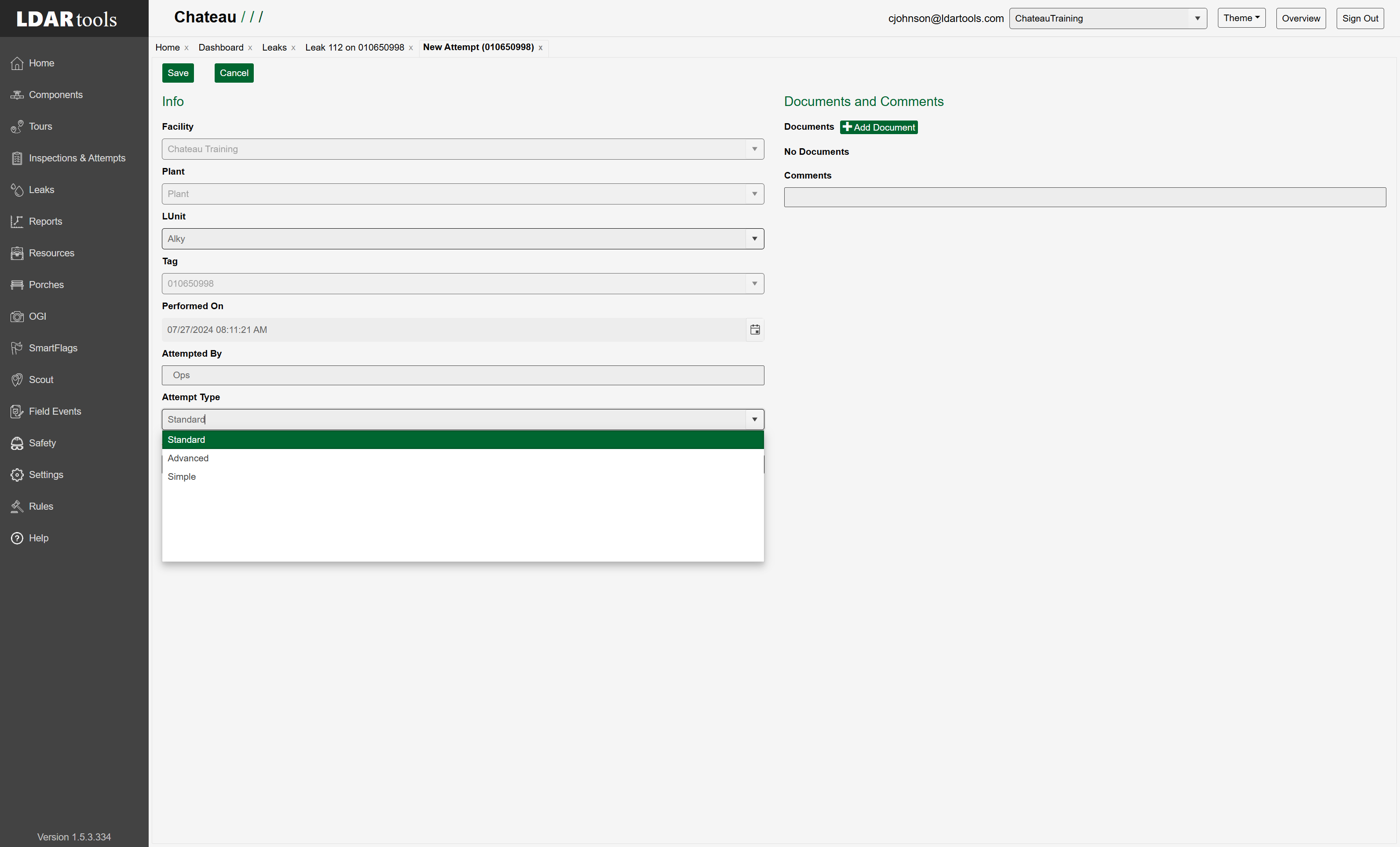The width and height of the screenshot is (1400, 847).
Task: Open the SmartFlags flag icon
Action: [17, 348]
